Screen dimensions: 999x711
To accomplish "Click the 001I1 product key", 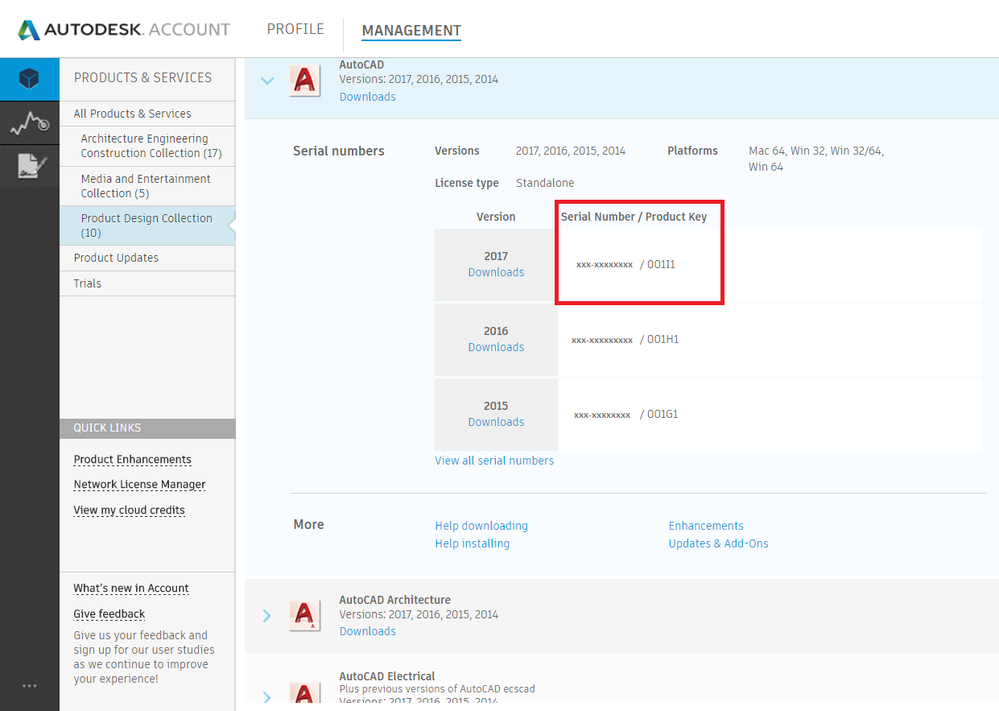I will tap(661, 264).
